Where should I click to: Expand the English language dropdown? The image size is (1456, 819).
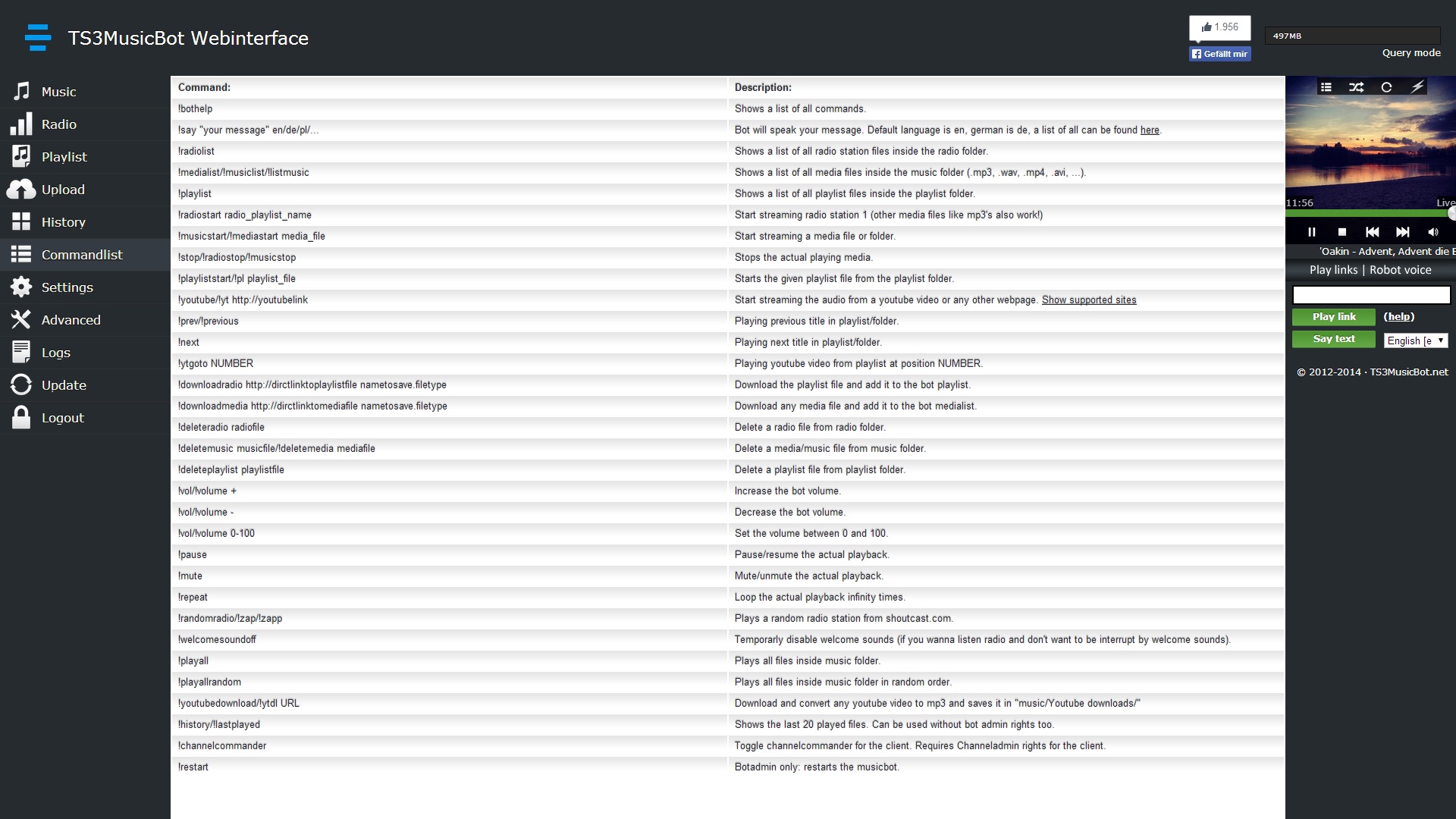point(1416,340)
